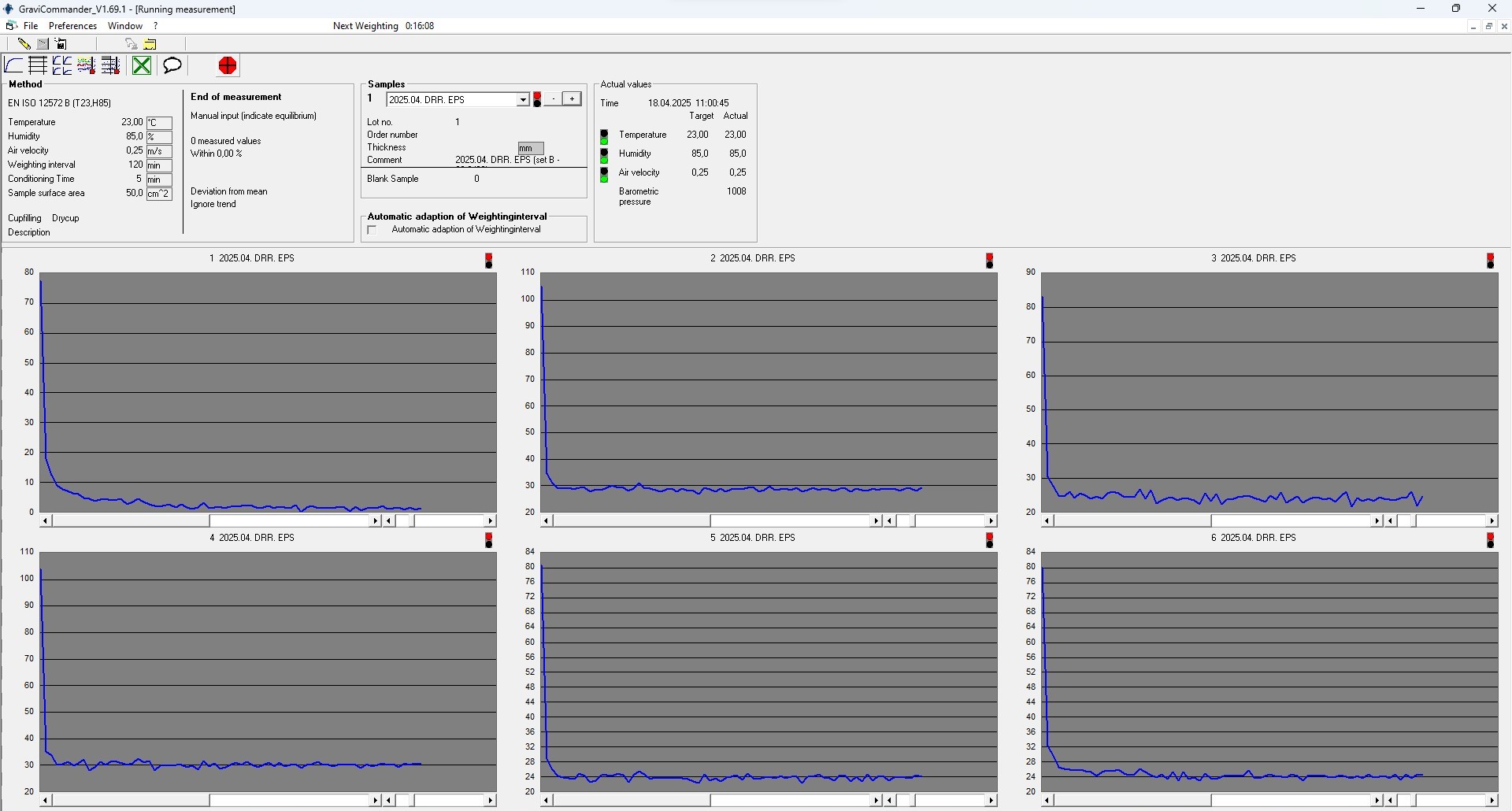Enable Automatic adaption of Weightinginterval checkbox
Viewport: 1512px width, 811px height.
click(372, 230)
